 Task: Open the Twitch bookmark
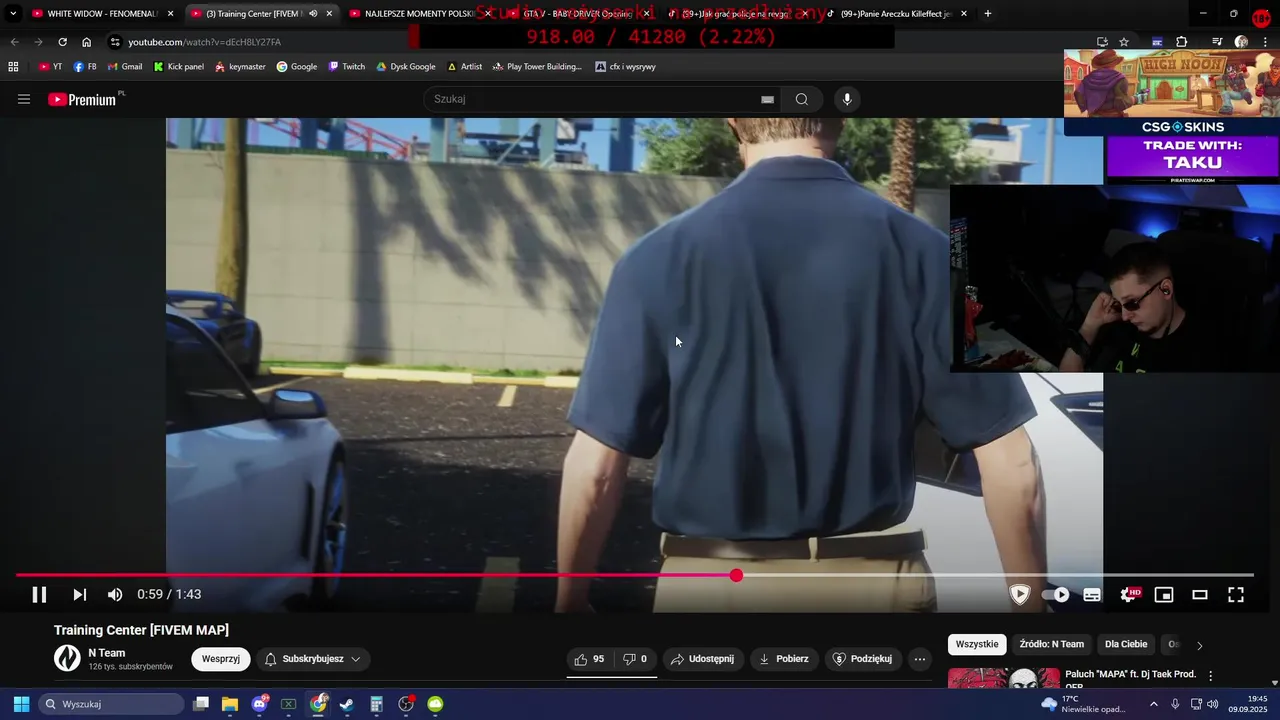click(347, 67)
